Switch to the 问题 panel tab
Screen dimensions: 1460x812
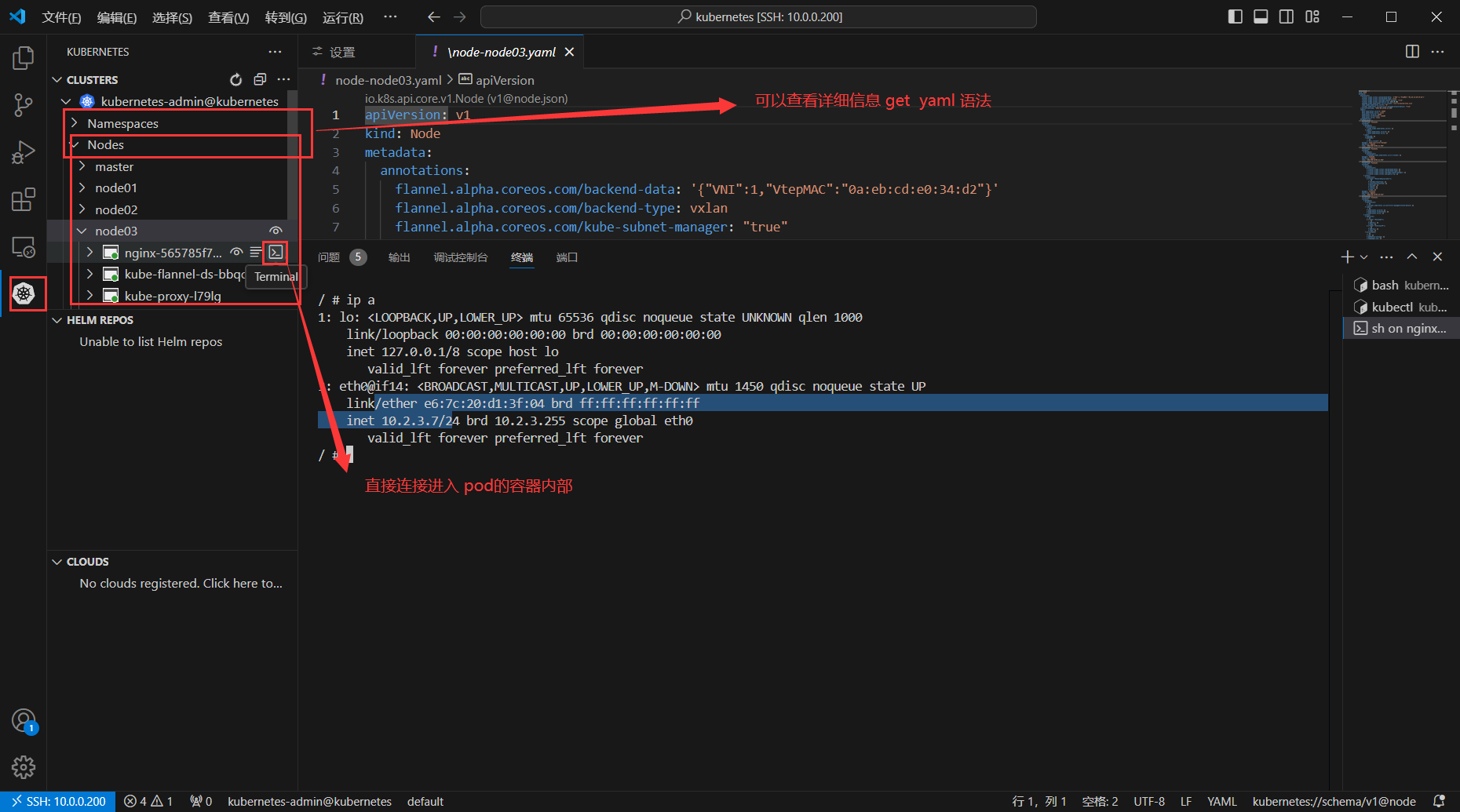[x=329, y=257]
